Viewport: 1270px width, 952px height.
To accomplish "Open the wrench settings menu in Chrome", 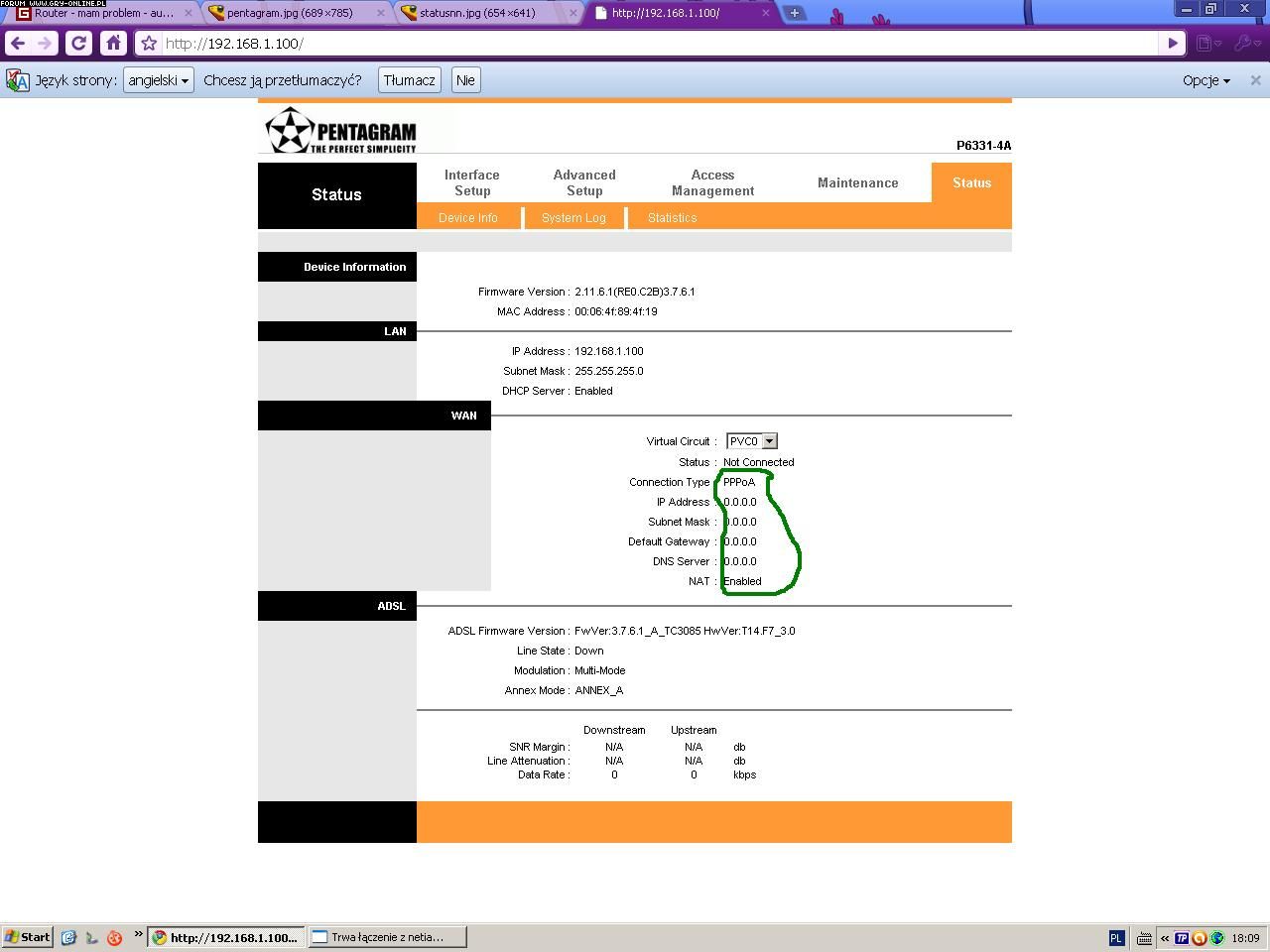I will [1245, 44].
